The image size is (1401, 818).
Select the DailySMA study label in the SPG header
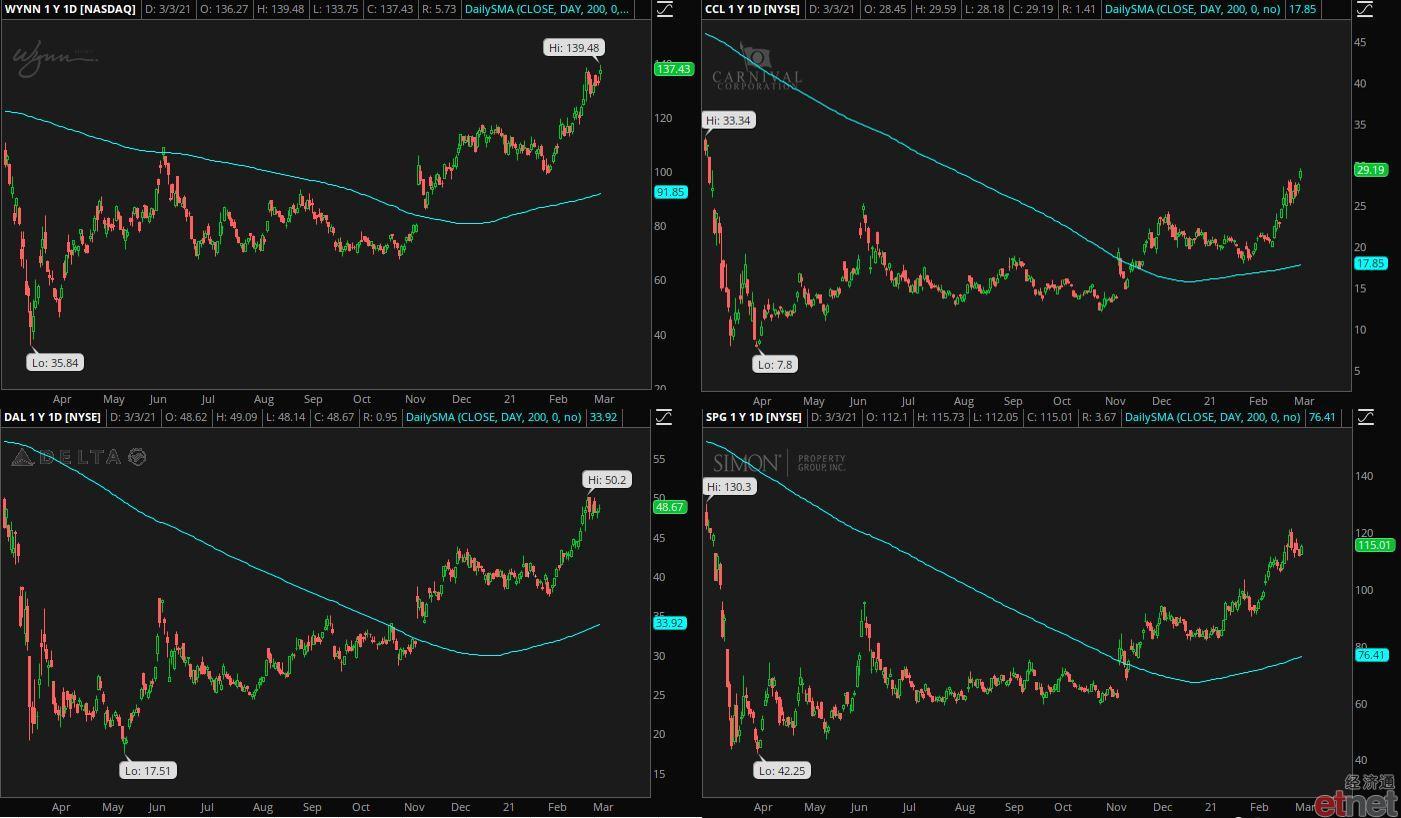1214,417
